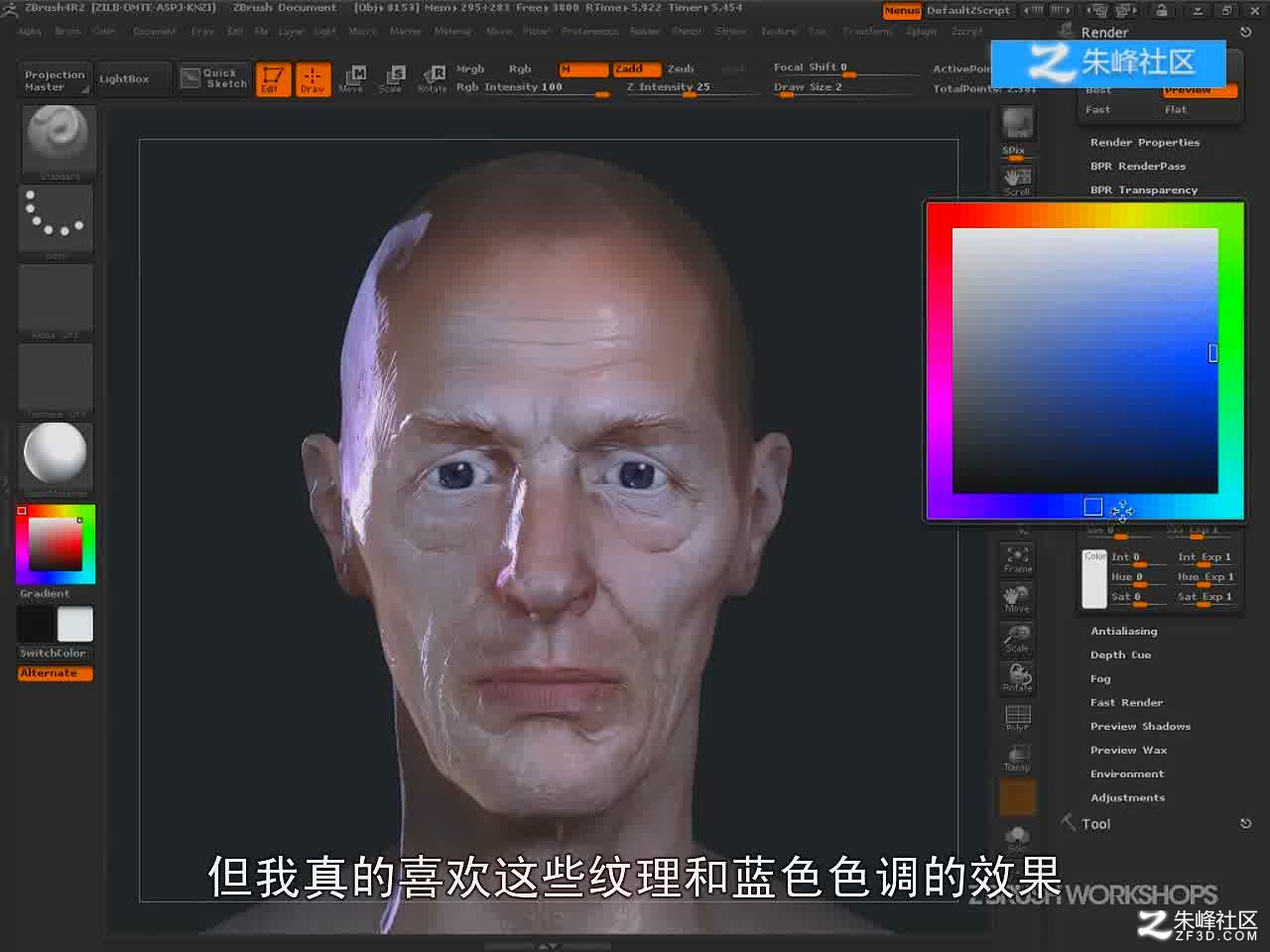Toggle Edit mode button
Image resolution: width=1270 pixels, height=952 pixels.
273,78
